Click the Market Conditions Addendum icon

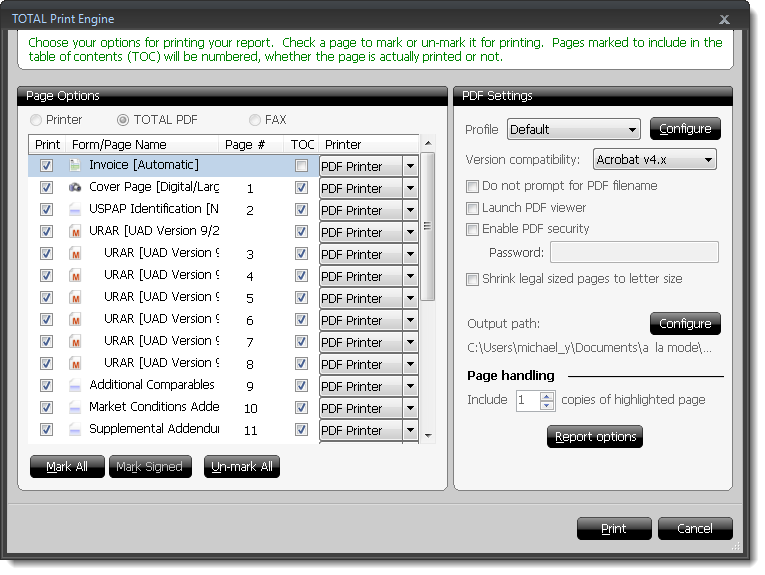75,408
